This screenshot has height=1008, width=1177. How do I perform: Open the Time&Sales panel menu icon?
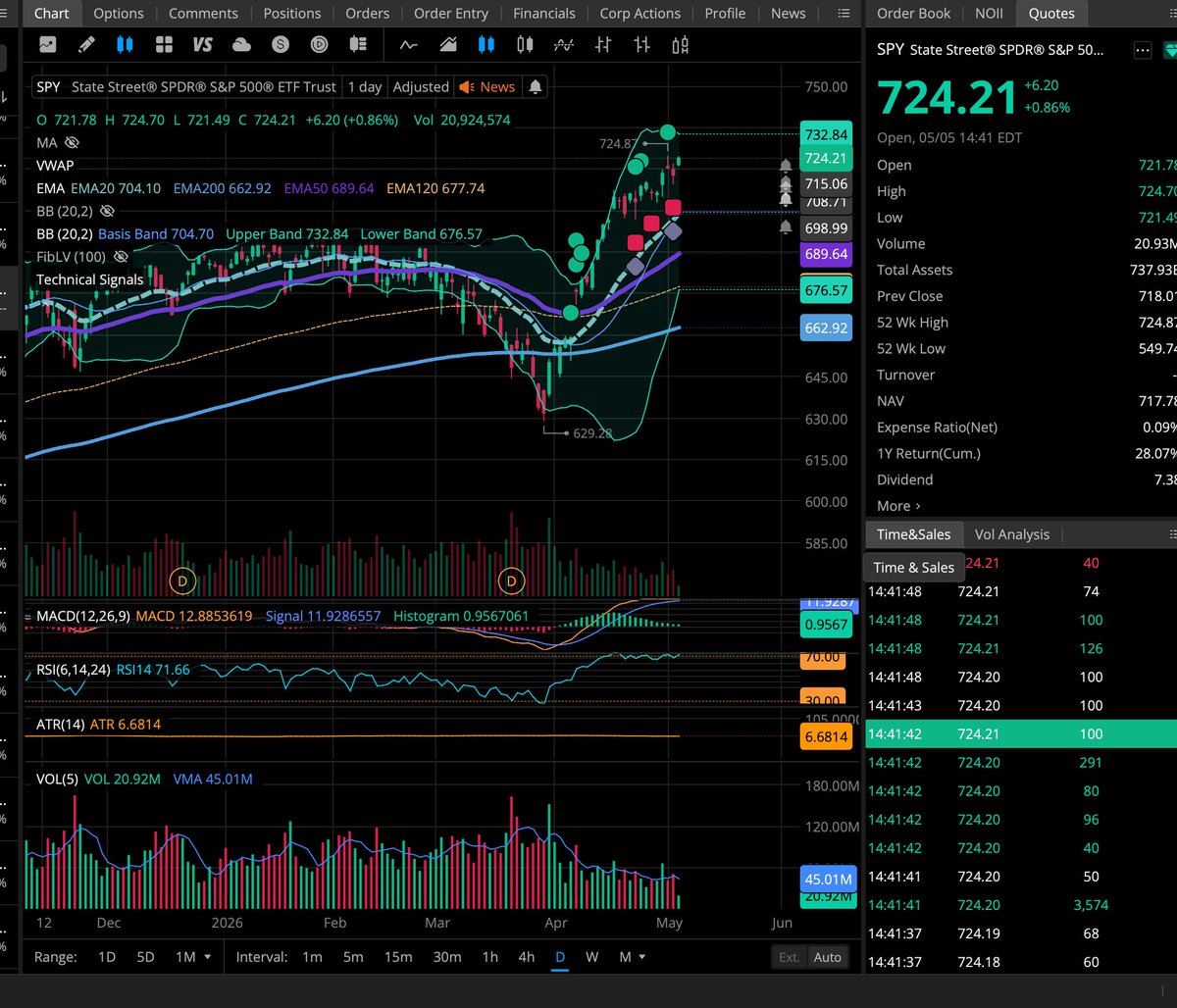pos(1172,534)
